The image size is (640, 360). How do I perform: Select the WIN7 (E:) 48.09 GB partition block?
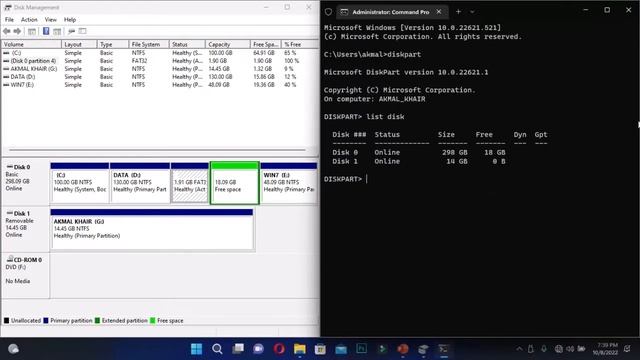coord(289,183)
